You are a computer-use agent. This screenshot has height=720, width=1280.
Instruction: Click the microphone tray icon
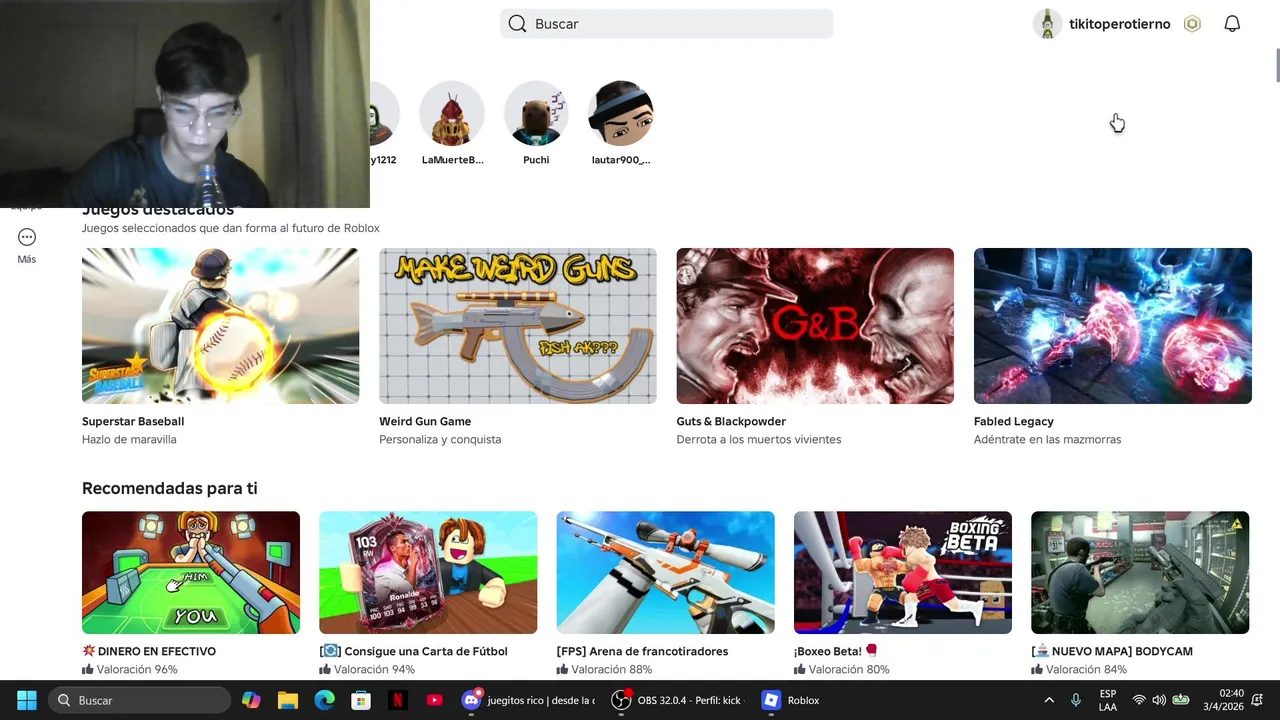(1076, 700)
